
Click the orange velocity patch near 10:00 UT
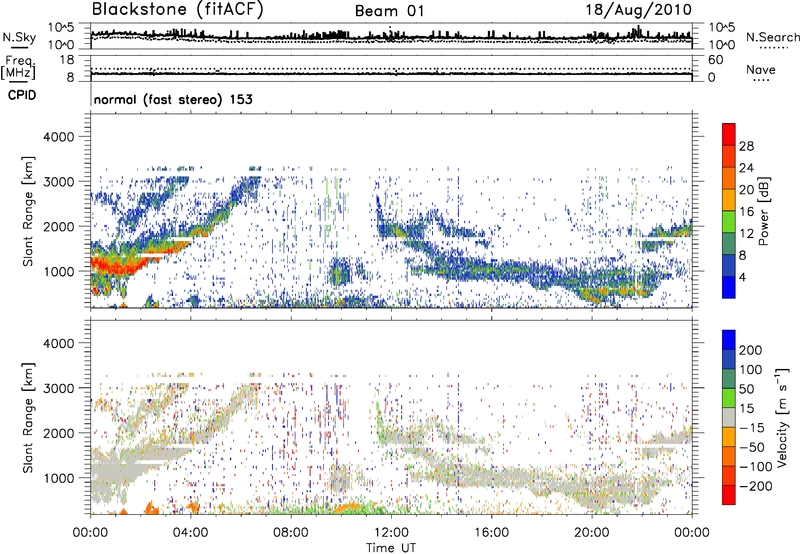(350, 507)
